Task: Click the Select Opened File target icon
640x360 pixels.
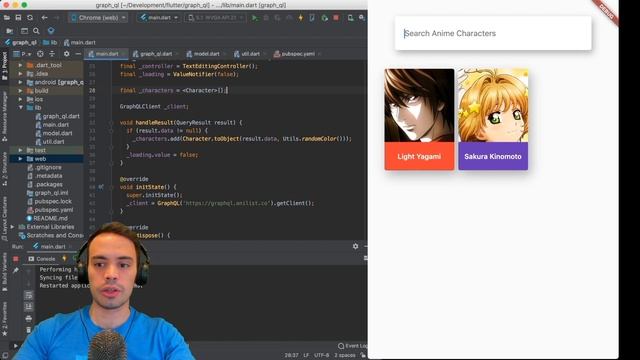Action: click(x=40, y=54)
